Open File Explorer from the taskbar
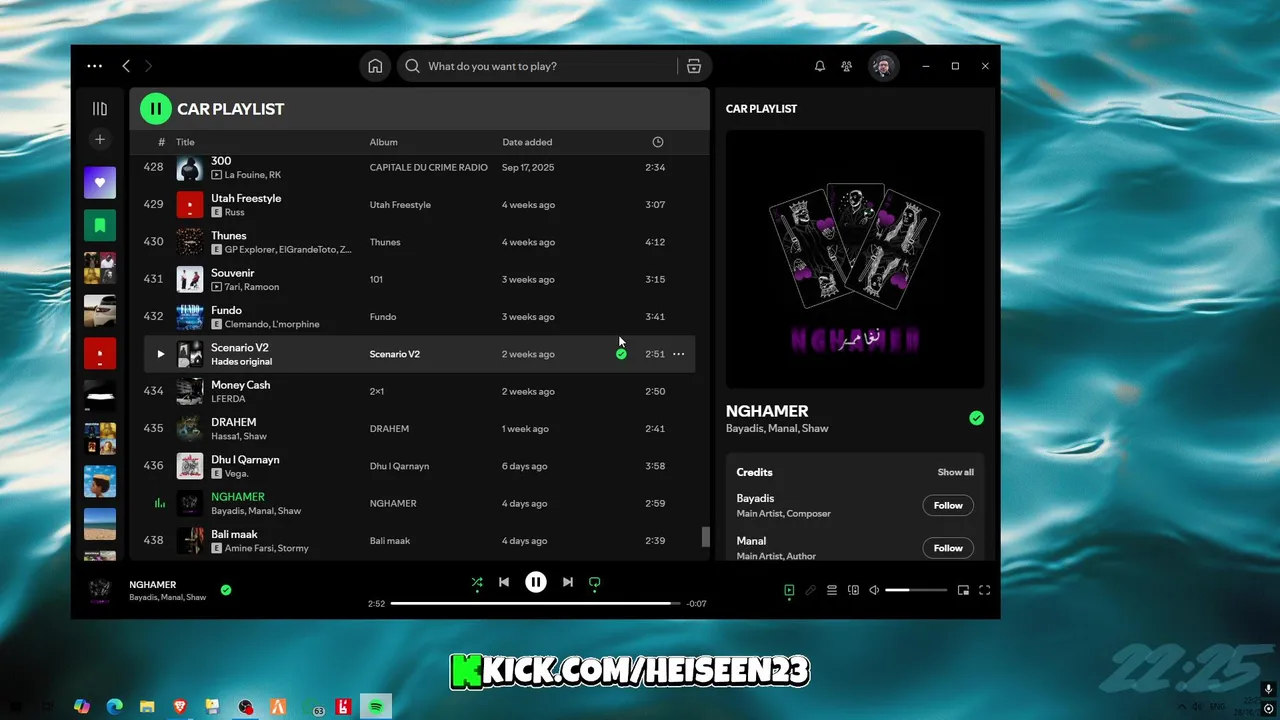The image size is (1280, 720). pyautogui.click(x=147, y=707)
